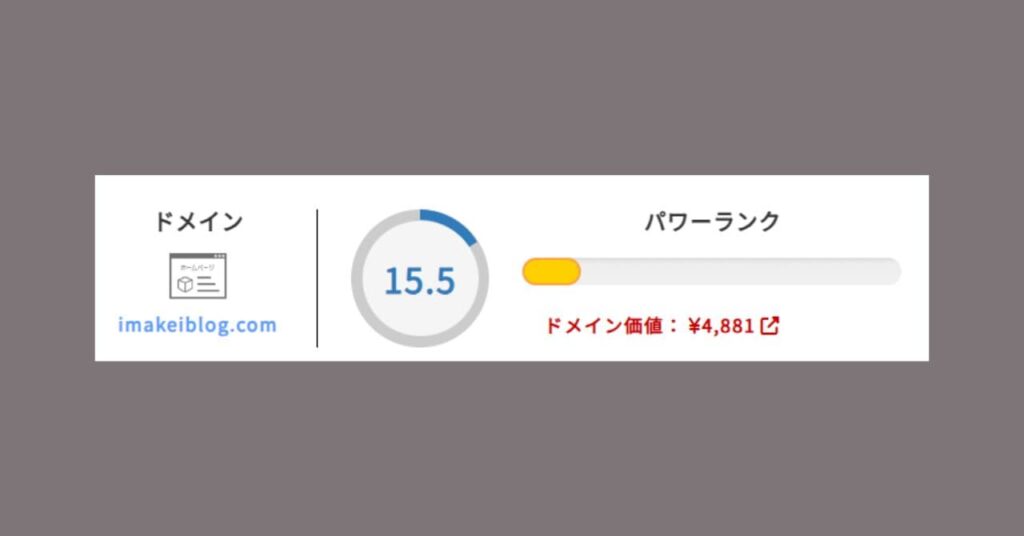Click the right end of the power rank bar
Viewport: 1024px width, 536px height.
(892, 271)
